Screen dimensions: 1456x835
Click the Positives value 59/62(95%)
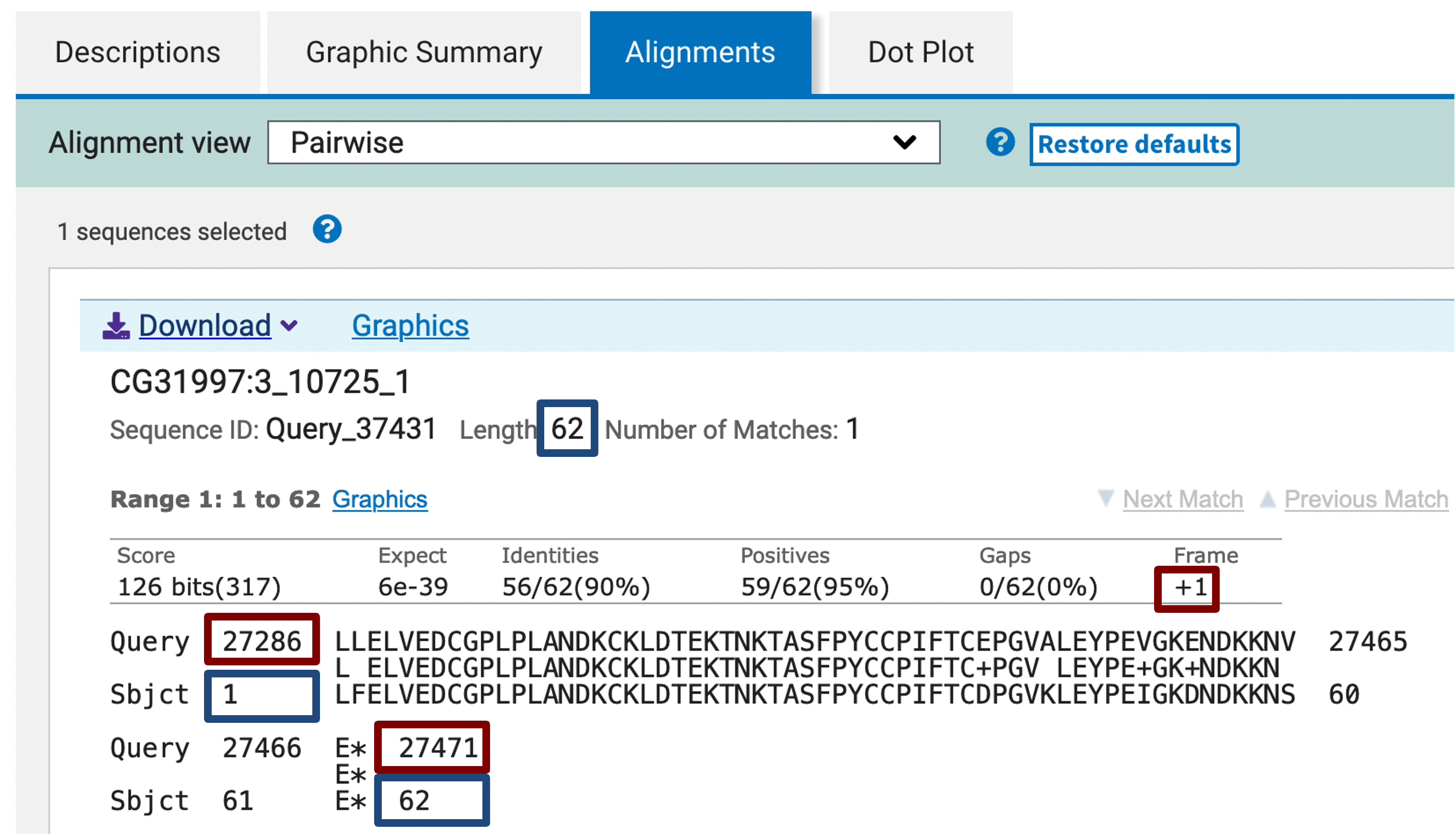pyautogui.click(x=814, y=587)
